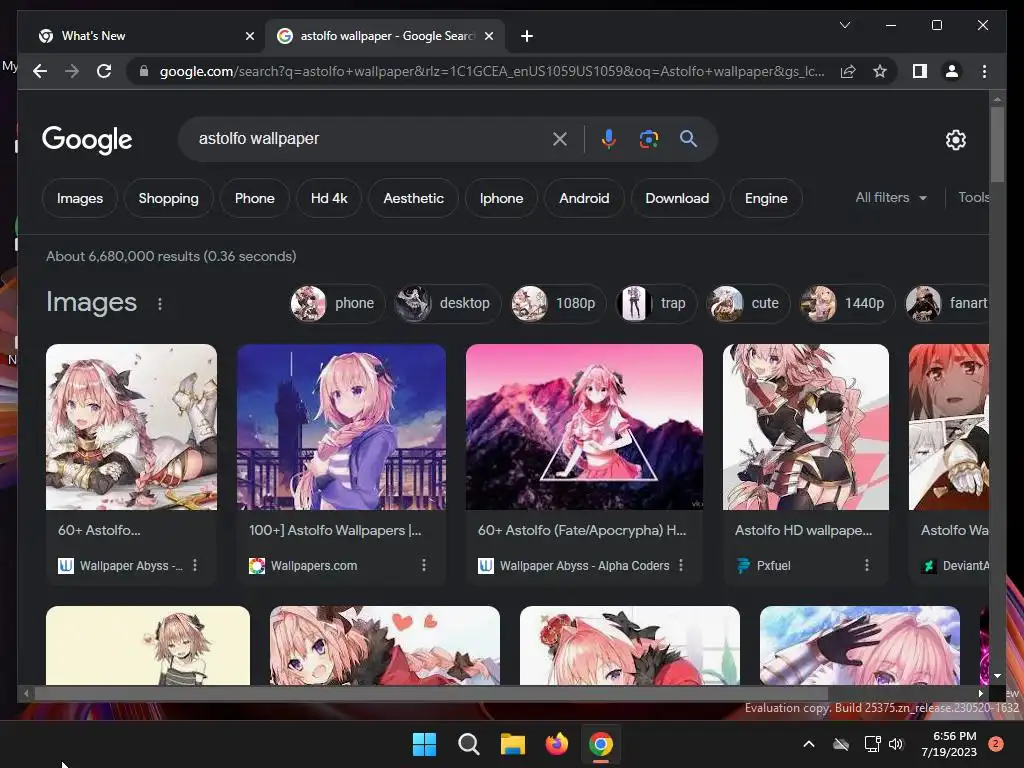Refine images with 1440p chip
This screenshot has width=1024, height=768.
pos(847,303)
